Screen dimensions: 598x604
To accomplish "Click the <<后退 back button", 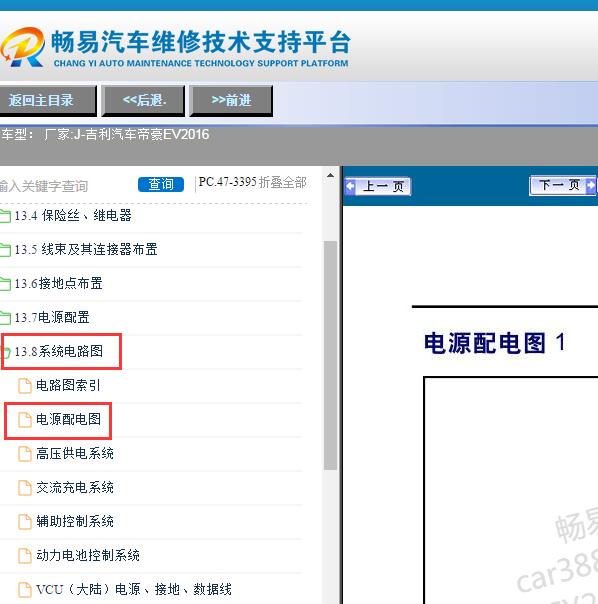I will [143, 101].
